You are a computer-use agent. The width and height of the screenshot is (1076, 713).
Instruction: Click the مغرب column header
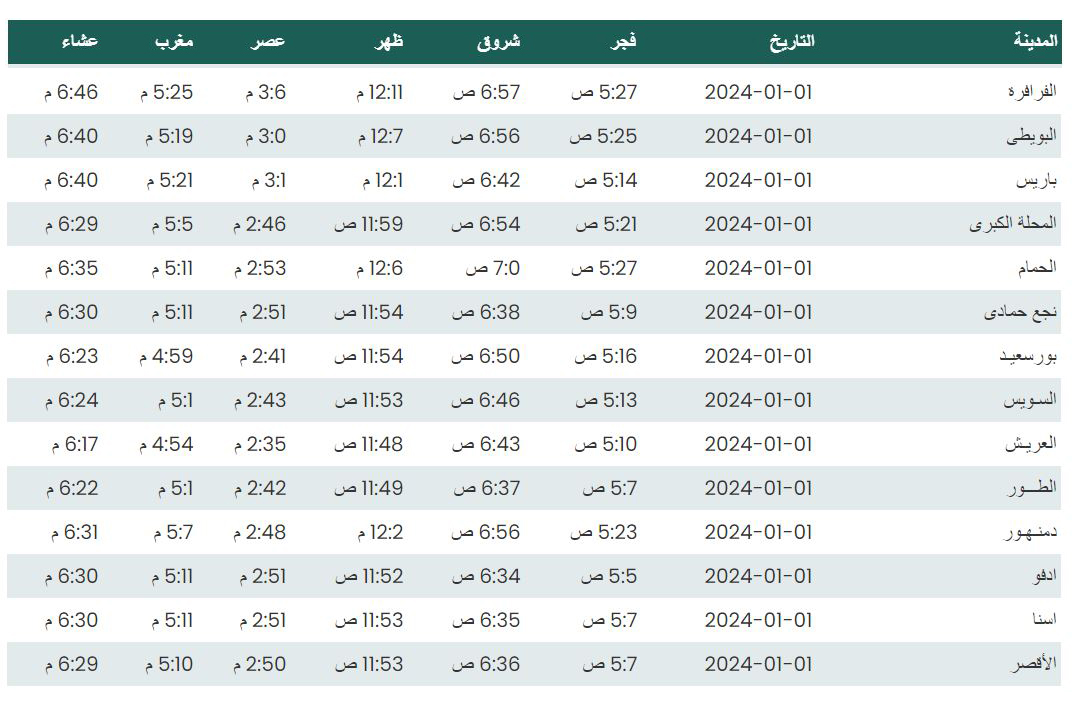174,41
